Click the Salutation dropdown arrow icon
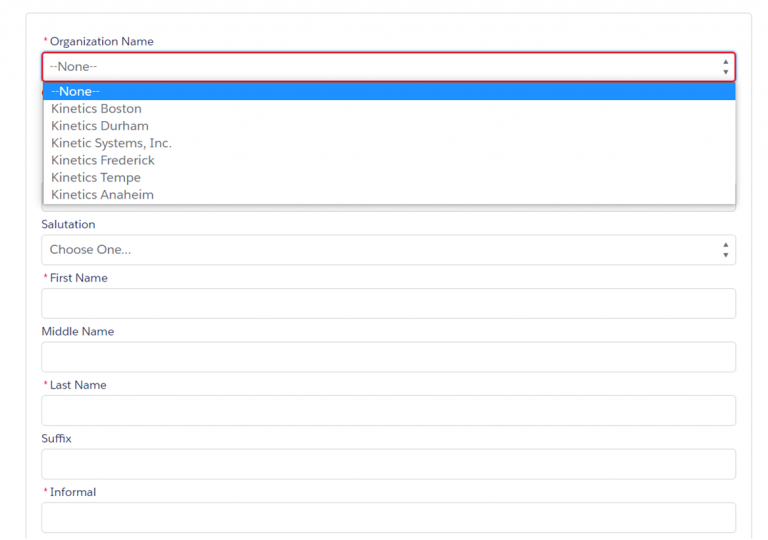The image size is (768, 540). 725,250
